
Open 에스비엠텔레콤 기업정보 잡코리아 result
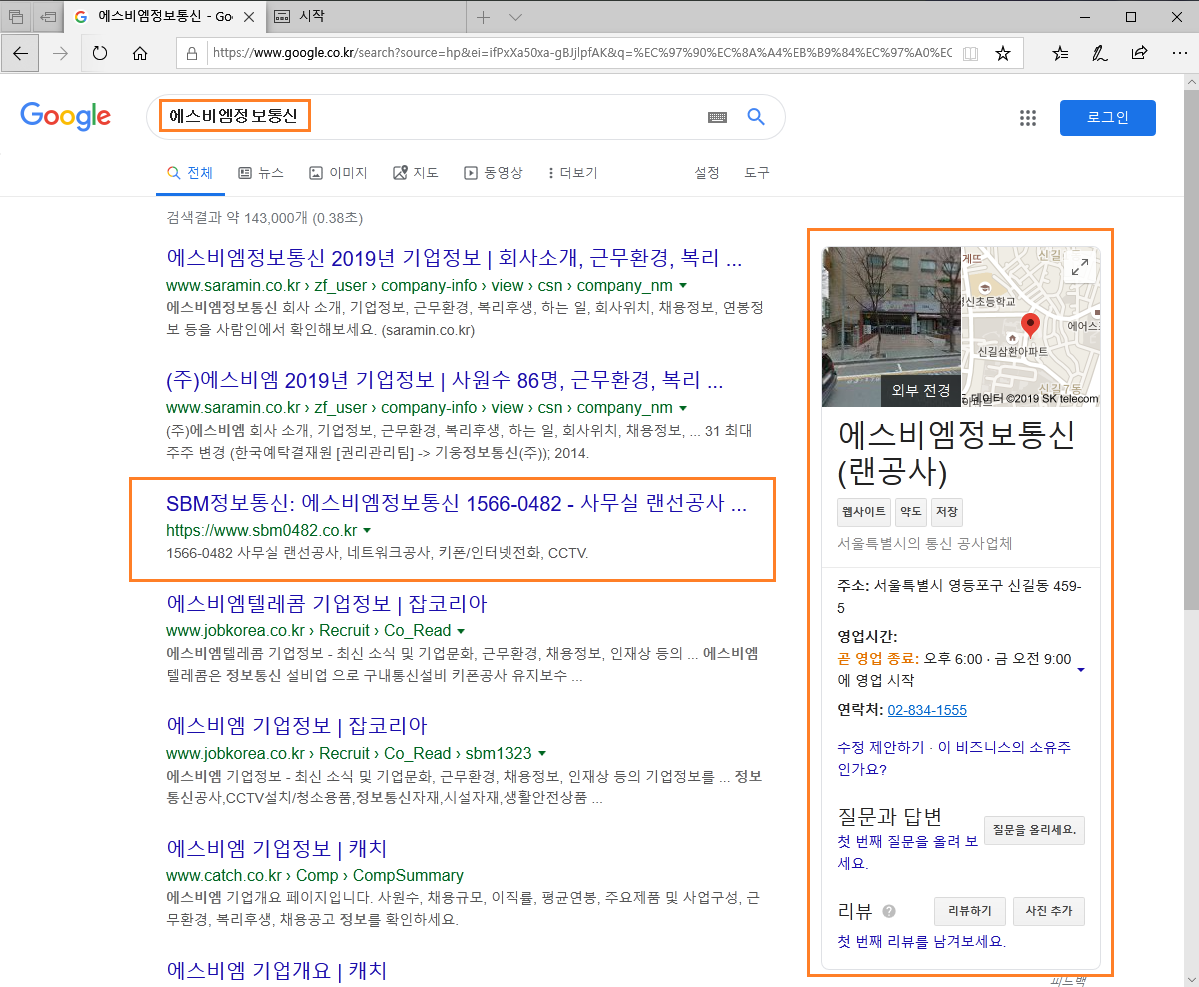point(327,603)
